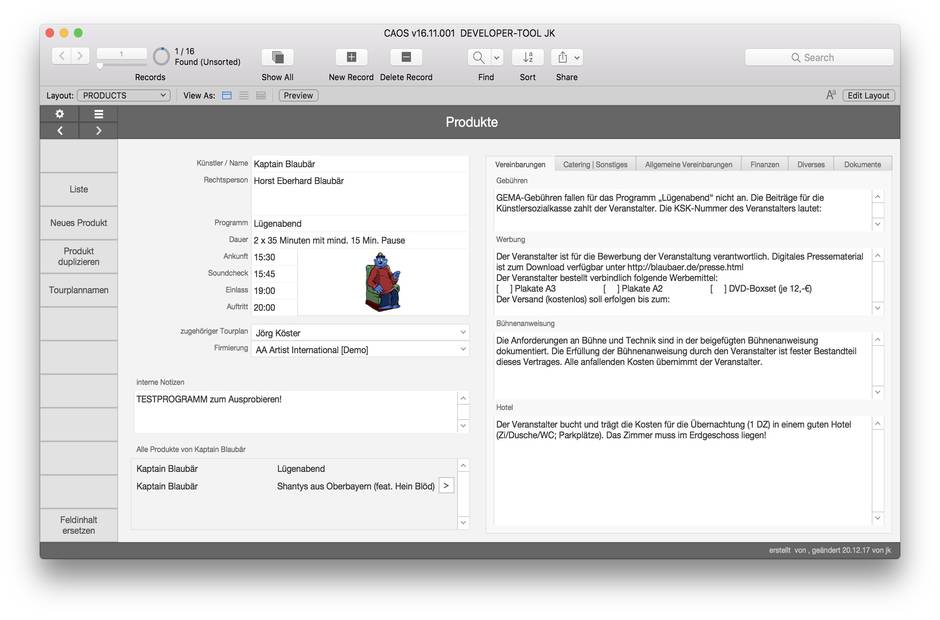Click the sidebar forward chevron
This screenshot has width=940, height=620.
click(98, 130)
